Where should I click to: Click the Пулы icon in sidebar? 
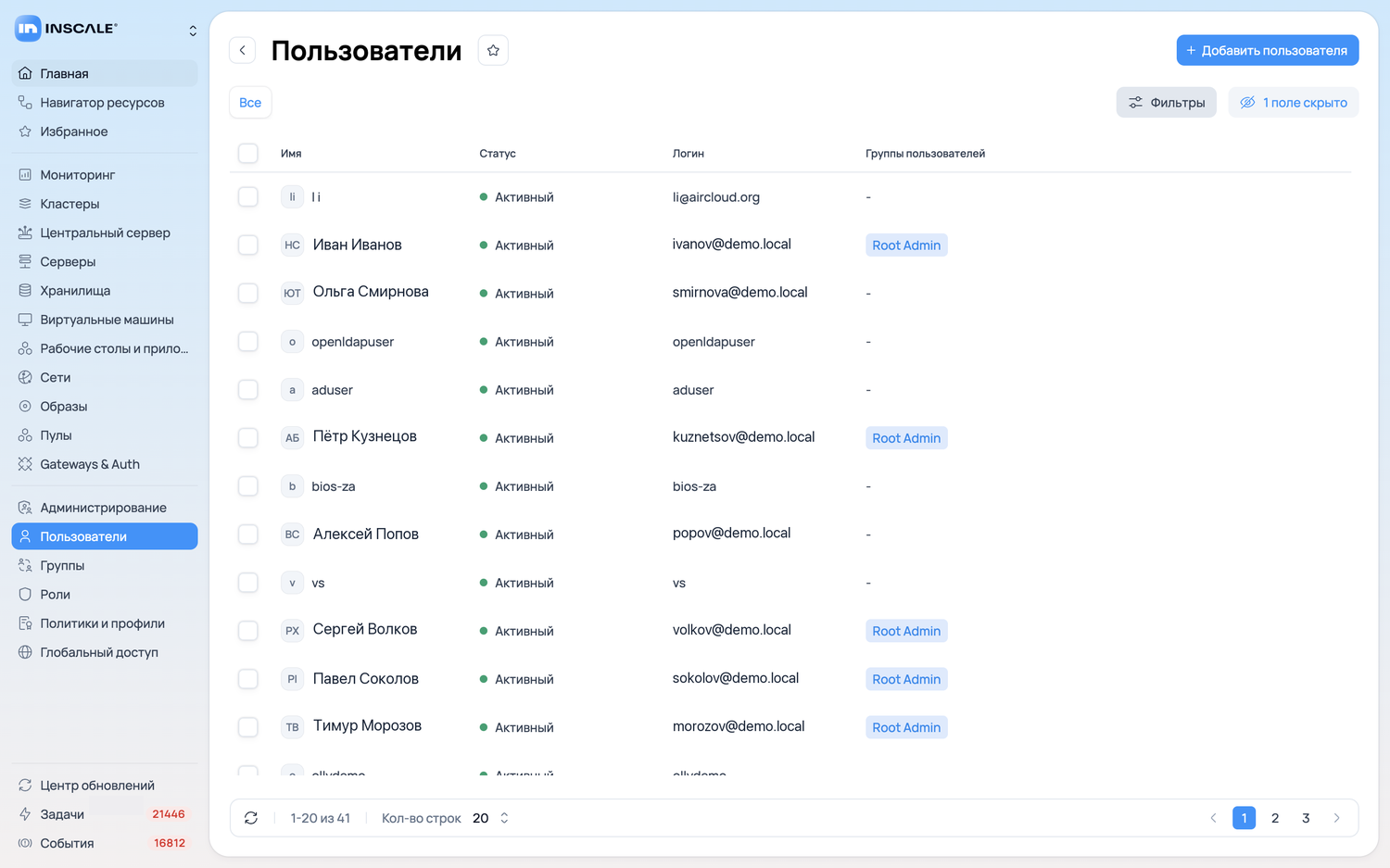[25, 435]
